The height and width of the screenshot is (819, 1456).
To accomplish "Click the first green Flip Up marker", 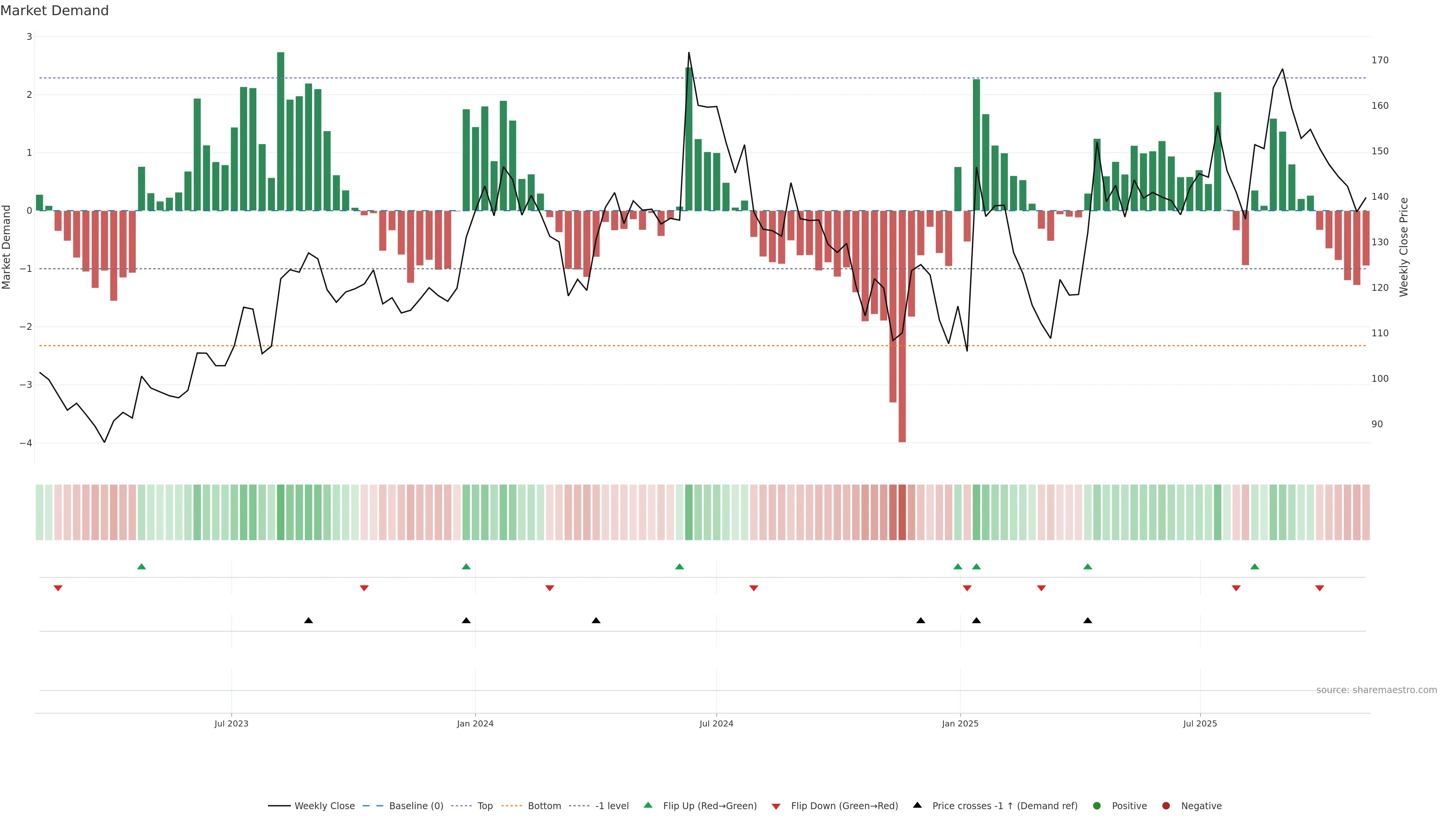I will pyautogui.click(x=142, y=566).
